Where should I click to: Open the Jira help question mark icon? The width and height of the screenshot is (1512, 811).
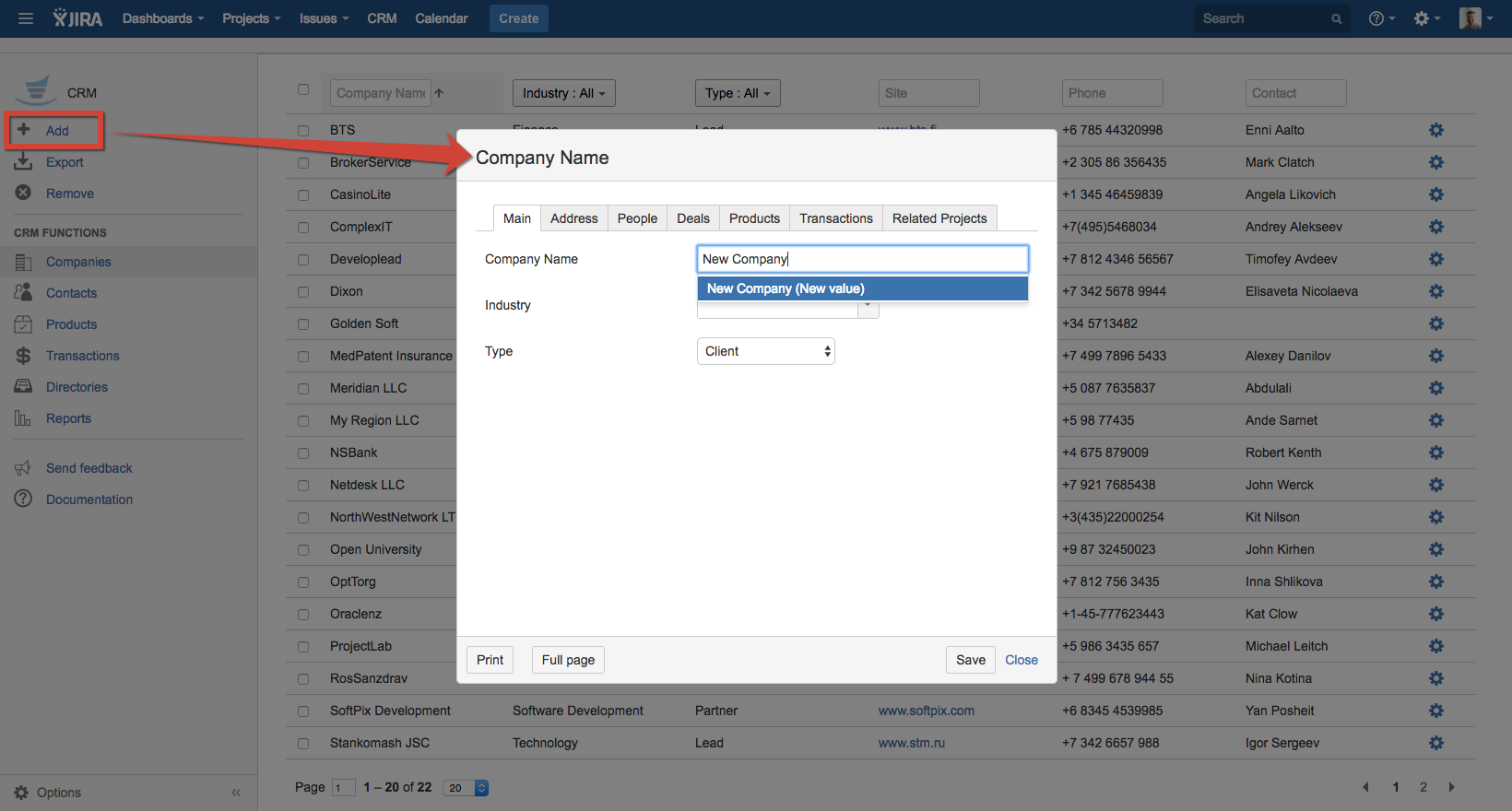click(x=1376, y=18)
